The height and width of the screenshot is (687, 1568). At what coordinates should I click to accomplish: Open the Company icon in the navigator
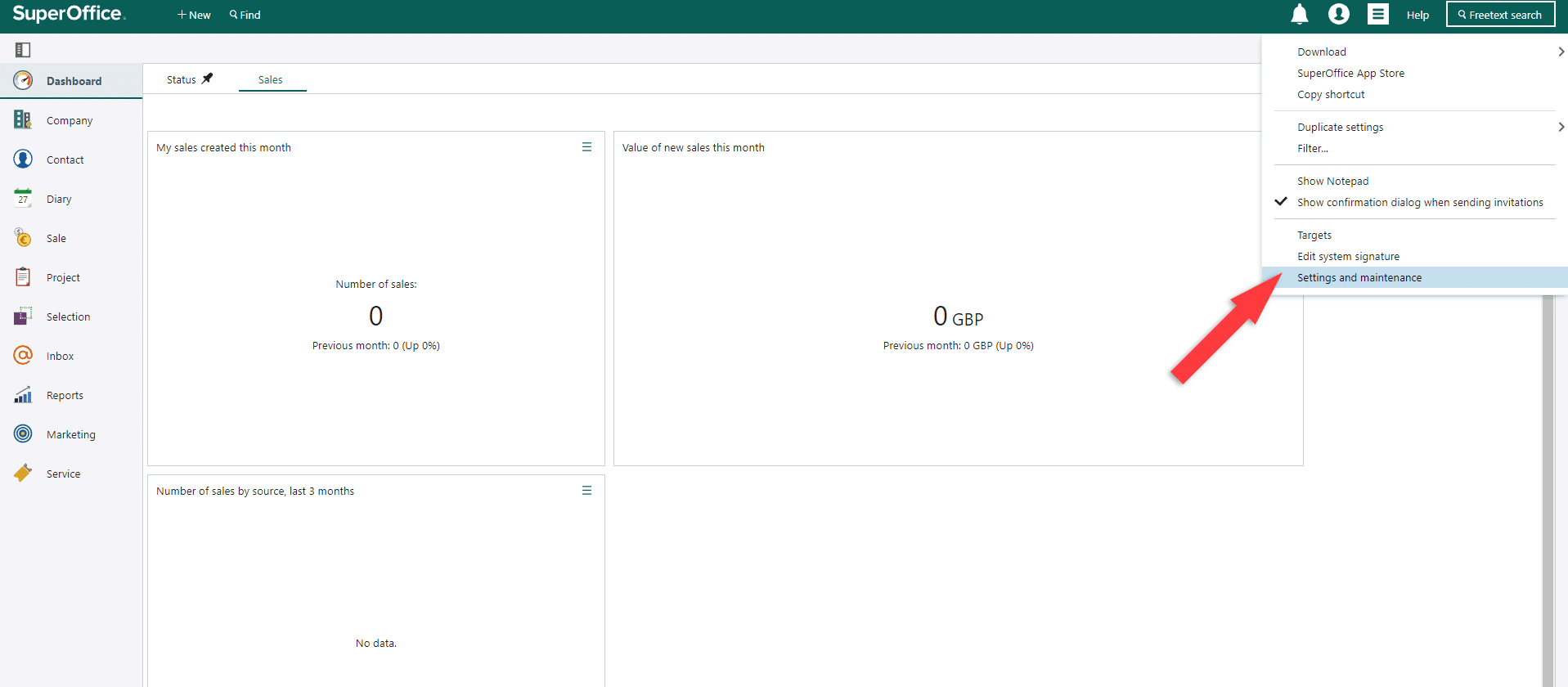coord(23,120)
